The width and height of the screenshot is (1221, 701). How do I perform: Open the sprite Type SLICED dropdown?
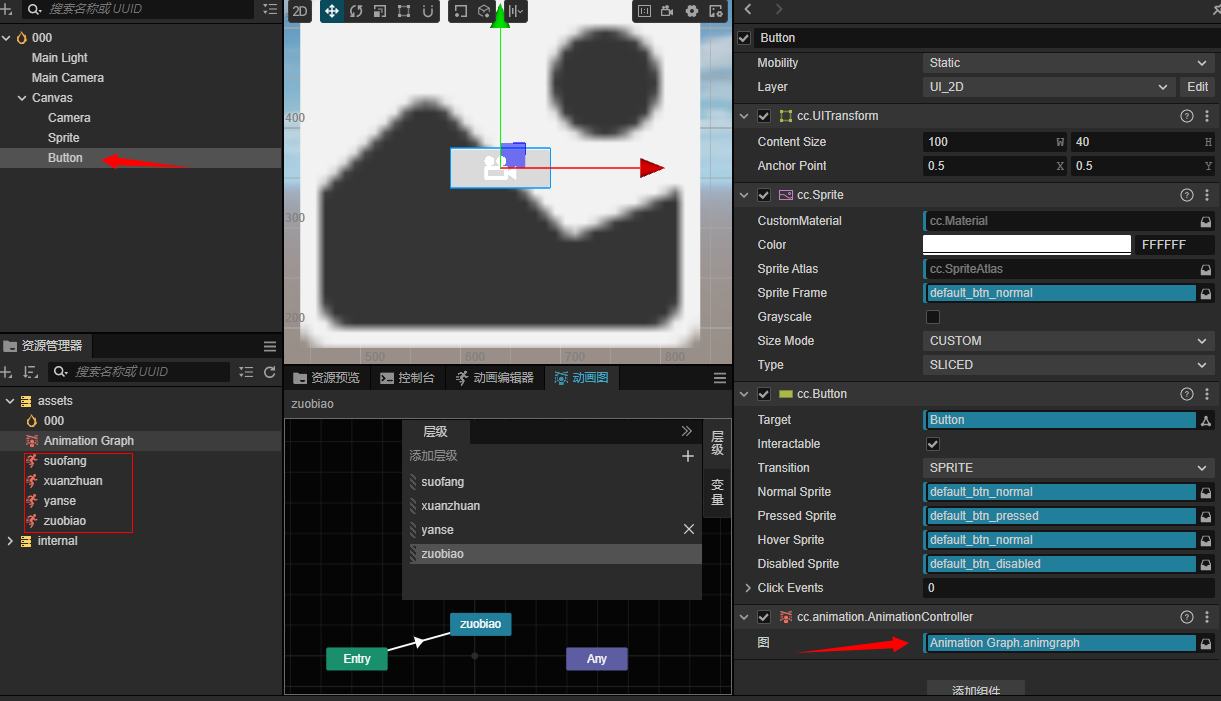click(1068, 365)
